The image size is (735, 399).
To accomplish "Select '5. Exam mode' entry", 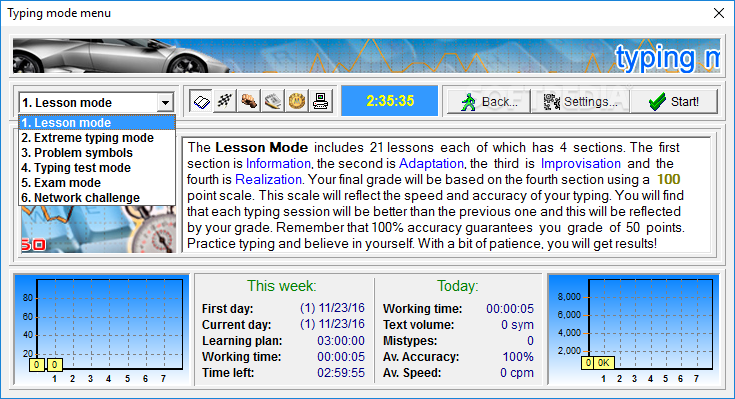I will tap(97, 183).
